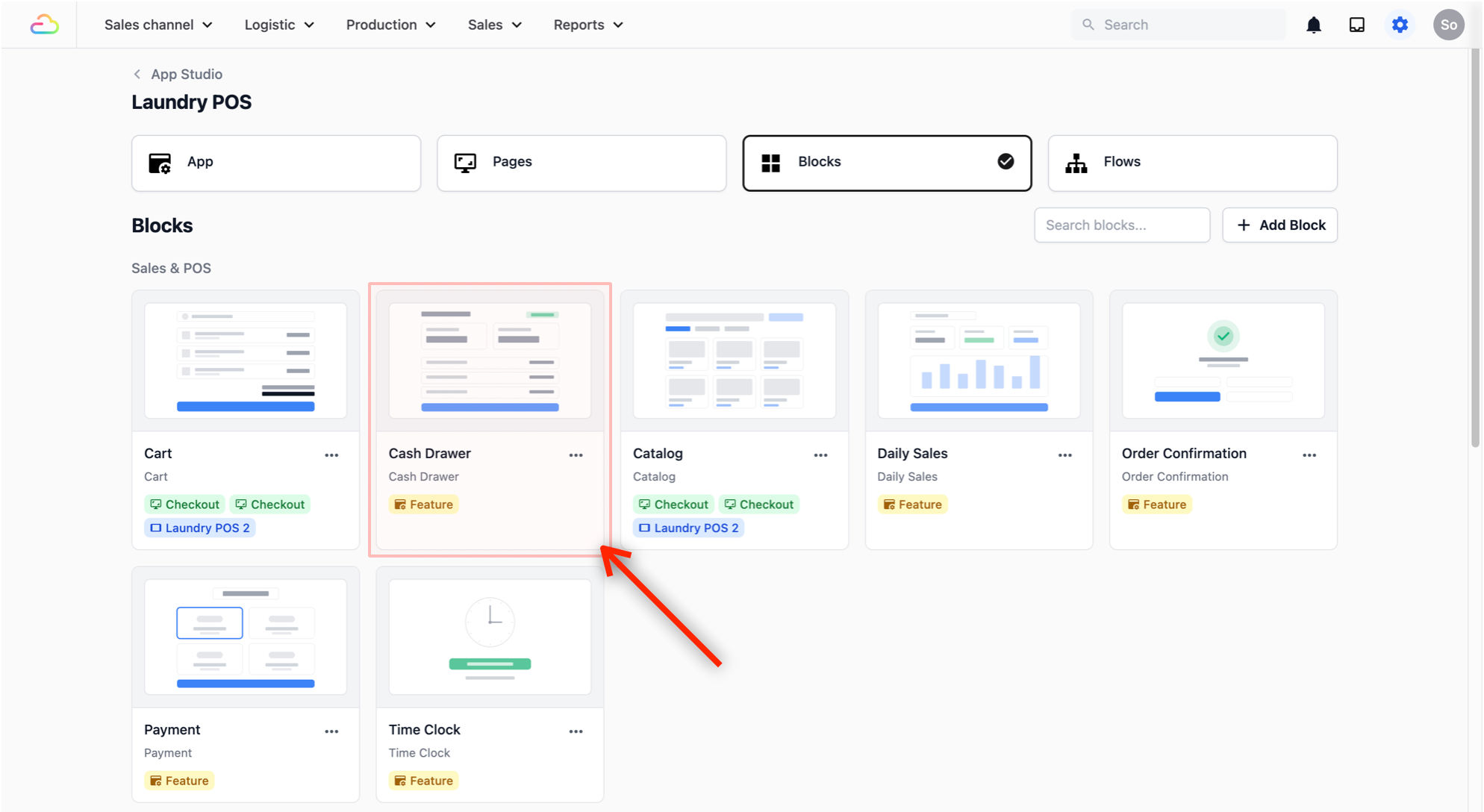Select the App tab card

click(x=276, y=163)
